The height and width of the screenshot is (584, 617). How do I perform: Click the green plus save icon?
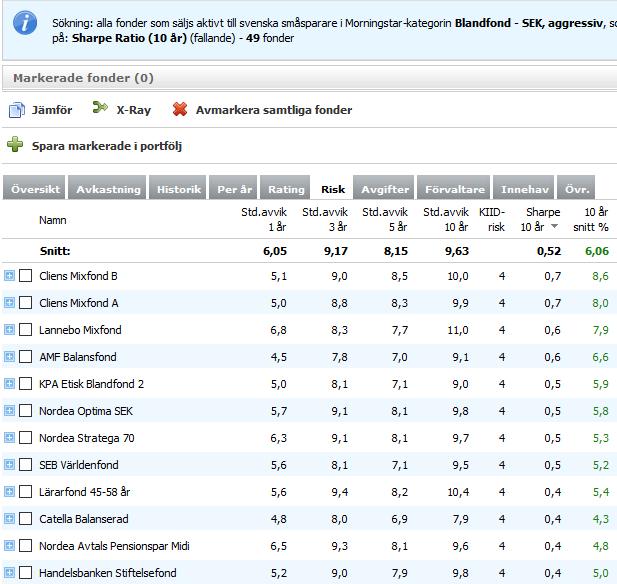15,144
